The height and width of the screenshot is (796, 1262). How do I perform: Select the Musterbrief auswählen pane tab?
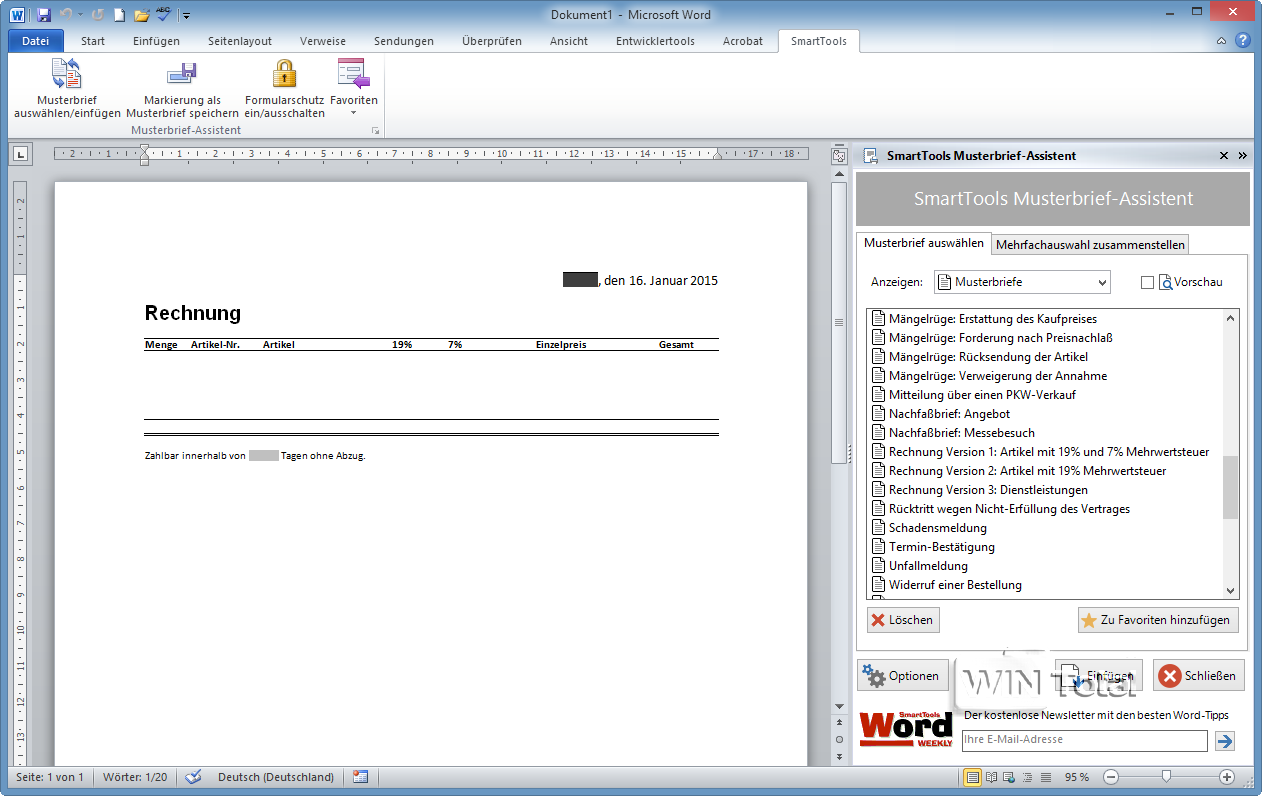coord(923,243)
